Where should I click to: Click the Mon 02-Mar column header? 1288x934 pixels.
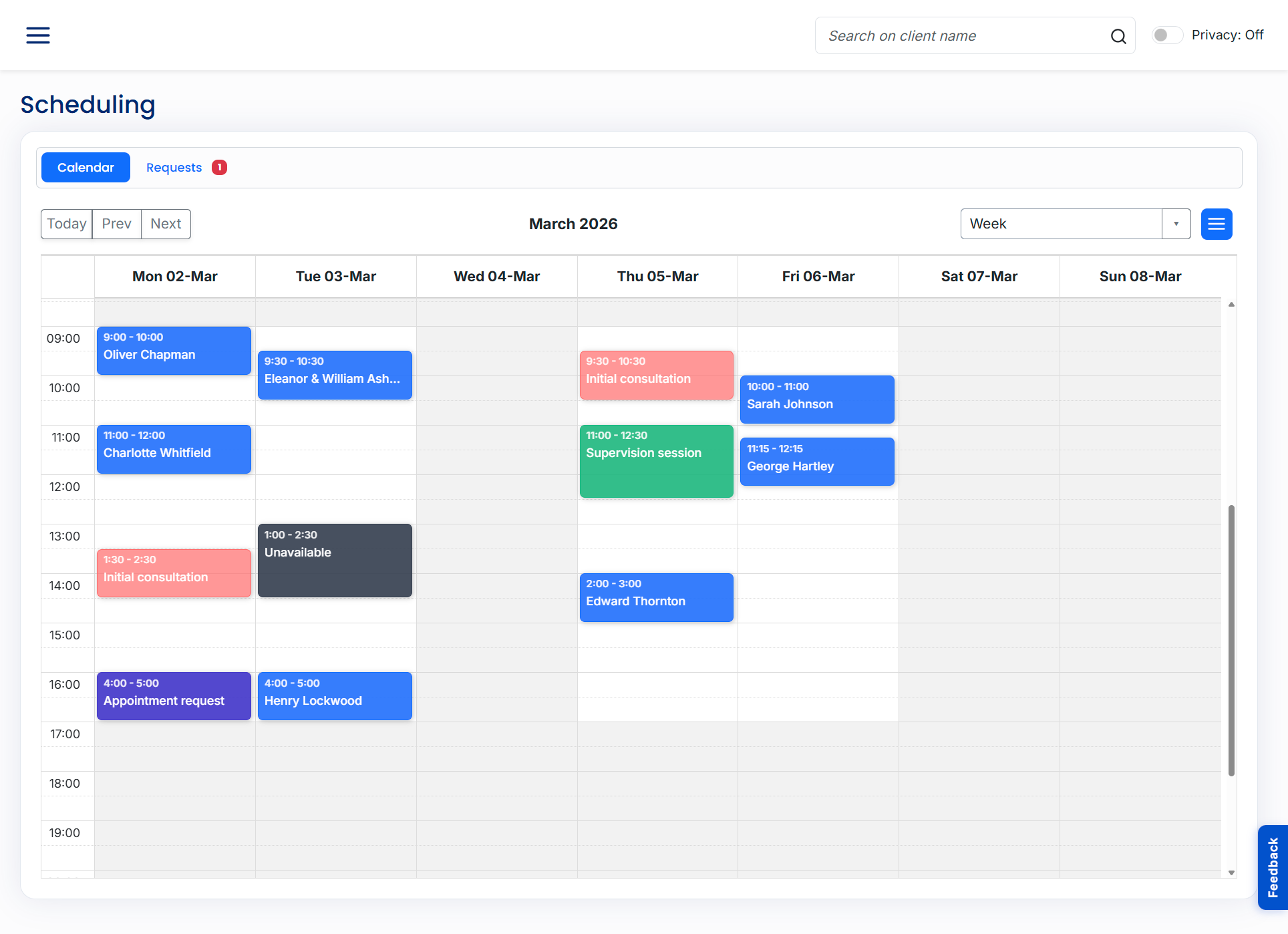point(175,277)
